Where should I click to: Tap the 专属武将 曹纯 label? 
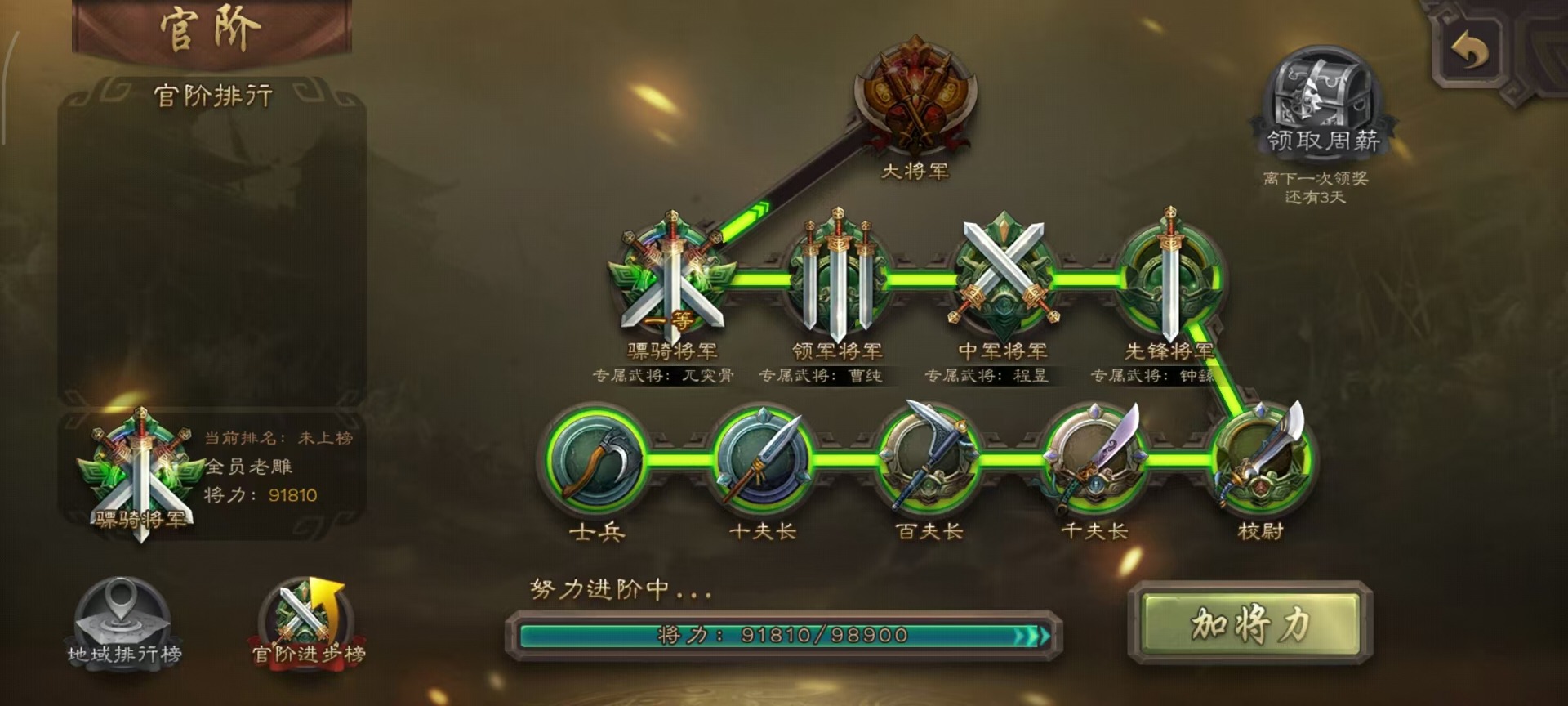pyautogui.click(x=820, y=375)
